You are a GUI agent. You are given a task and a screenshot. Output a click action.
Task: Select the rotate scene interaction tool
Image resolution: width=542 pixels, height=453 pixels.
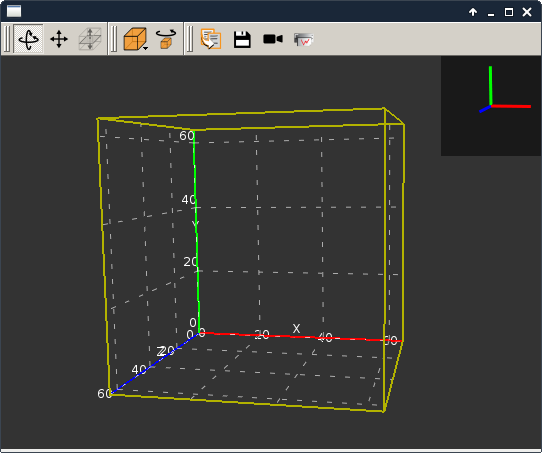[x=28, y=39]
